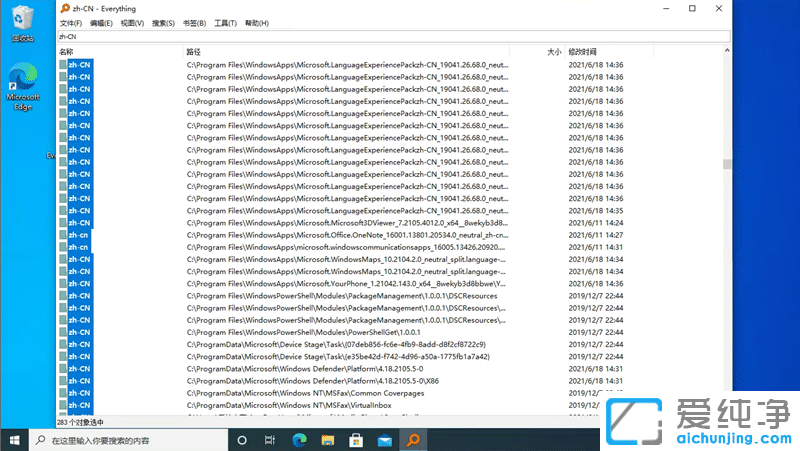
Task: Click the path ending in DSCResources without ellipsis
Action: point(342,296)
